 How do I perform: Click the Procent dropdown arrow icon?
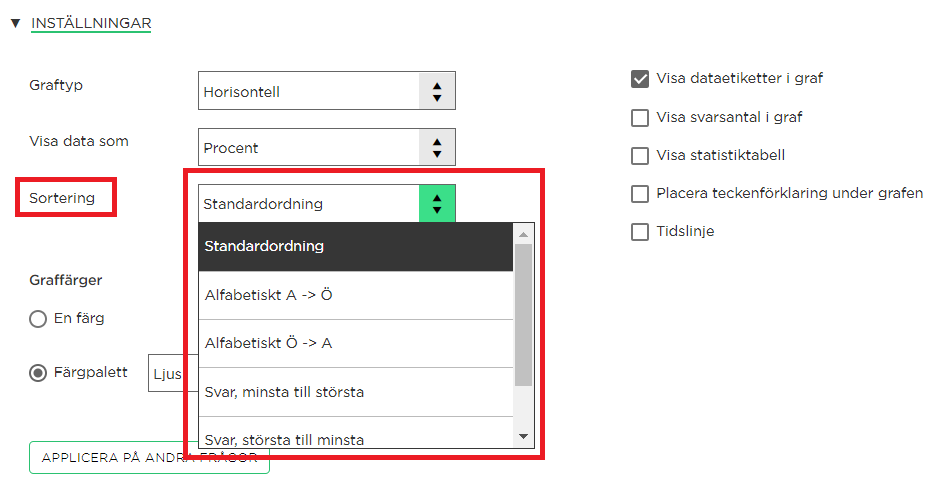coord(437,147)
